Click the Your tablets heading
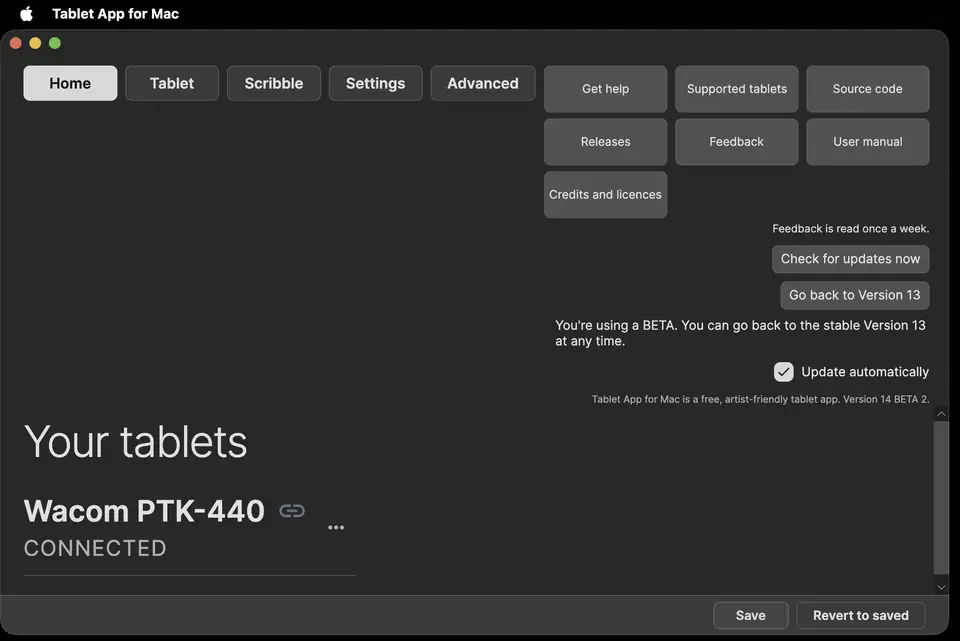 [136, 441]
